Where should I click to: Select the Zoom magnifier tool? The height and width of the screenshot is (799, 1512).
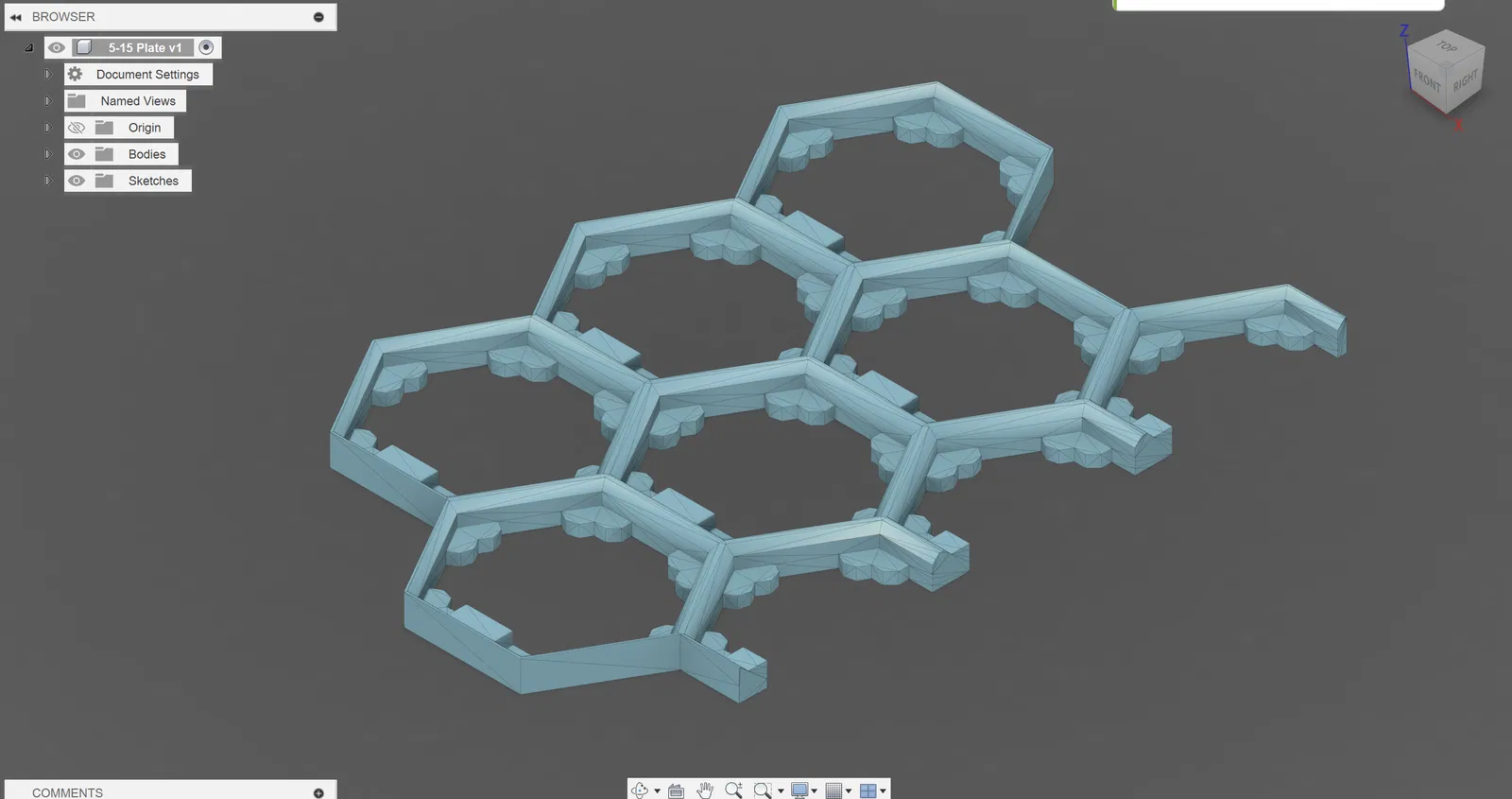pyautogui.click(x=733, y=790)
